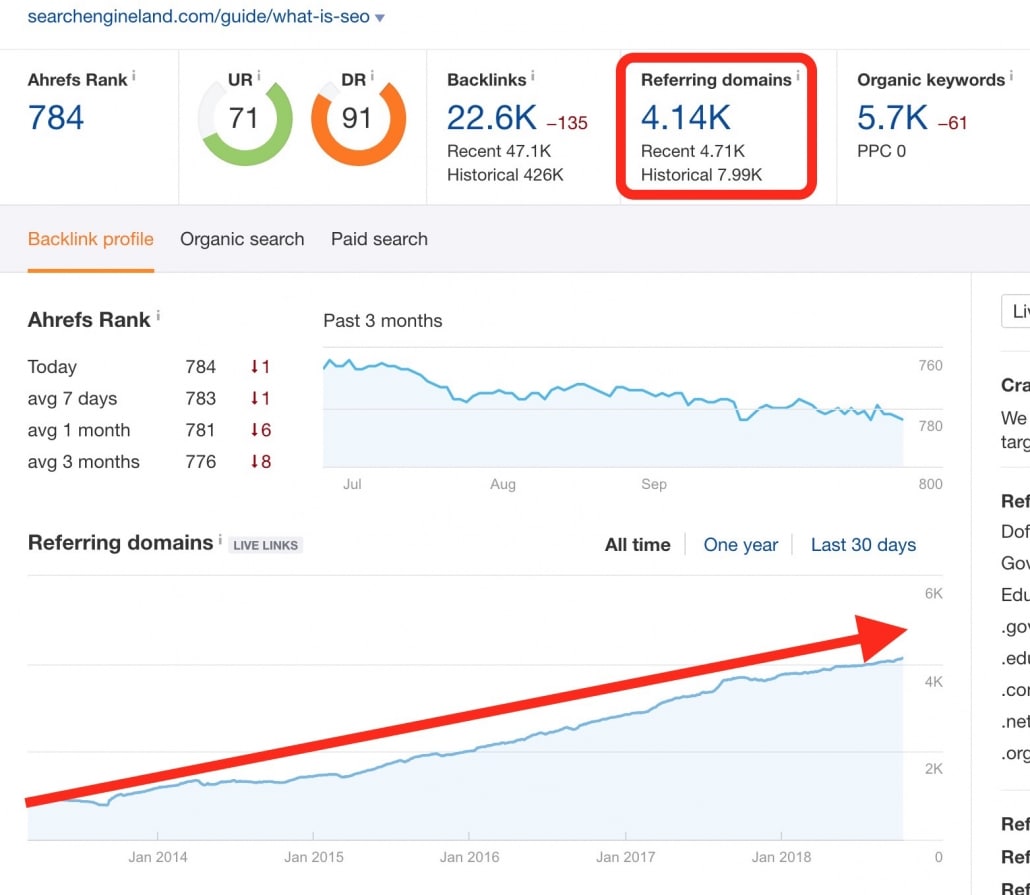Click the UR 71 green gauge
Screen dimensions: 1030x895
pyautogui.click(x=245, y=120)
